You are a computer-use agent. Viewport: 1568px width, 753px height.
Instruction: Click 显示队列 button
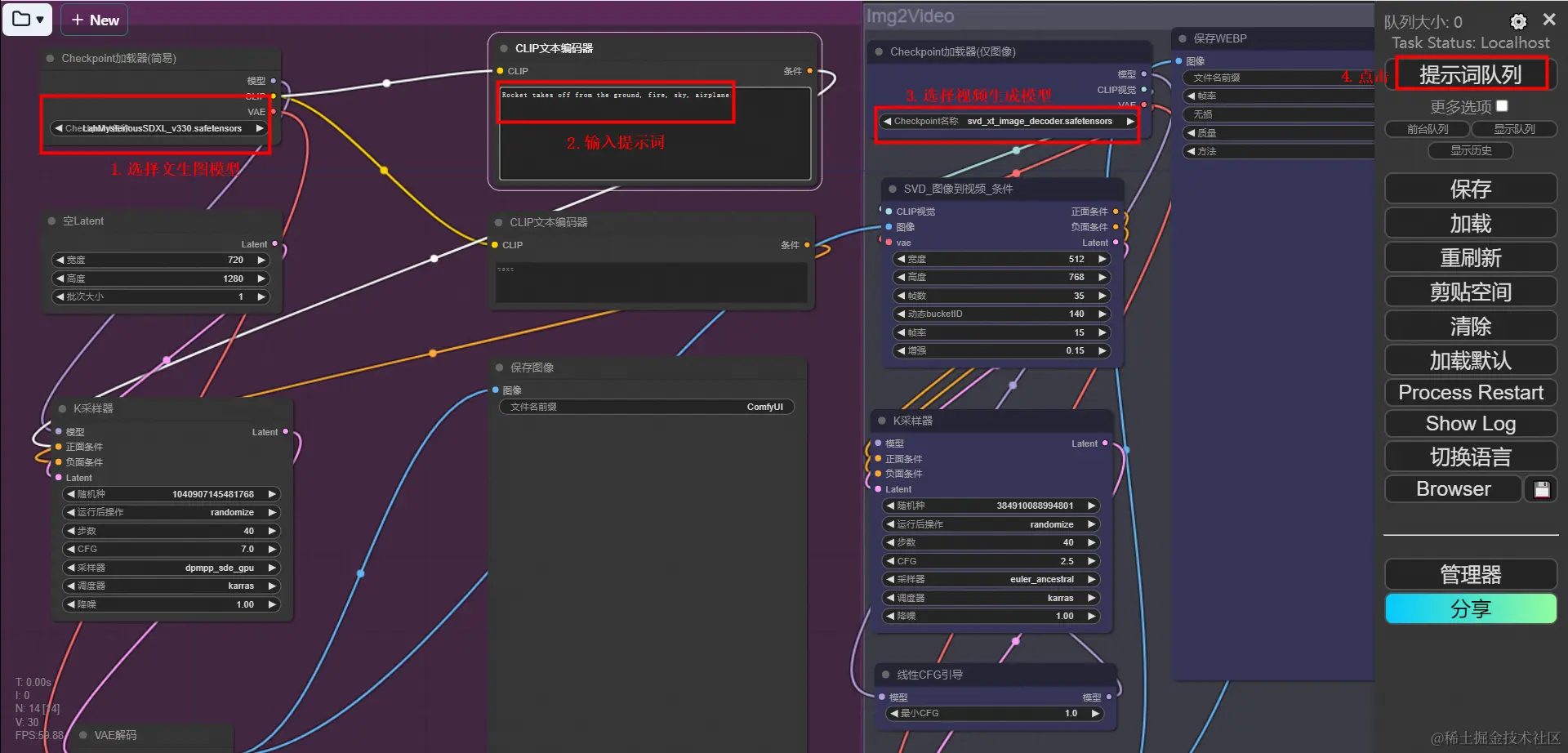[x=1514, y=129]
